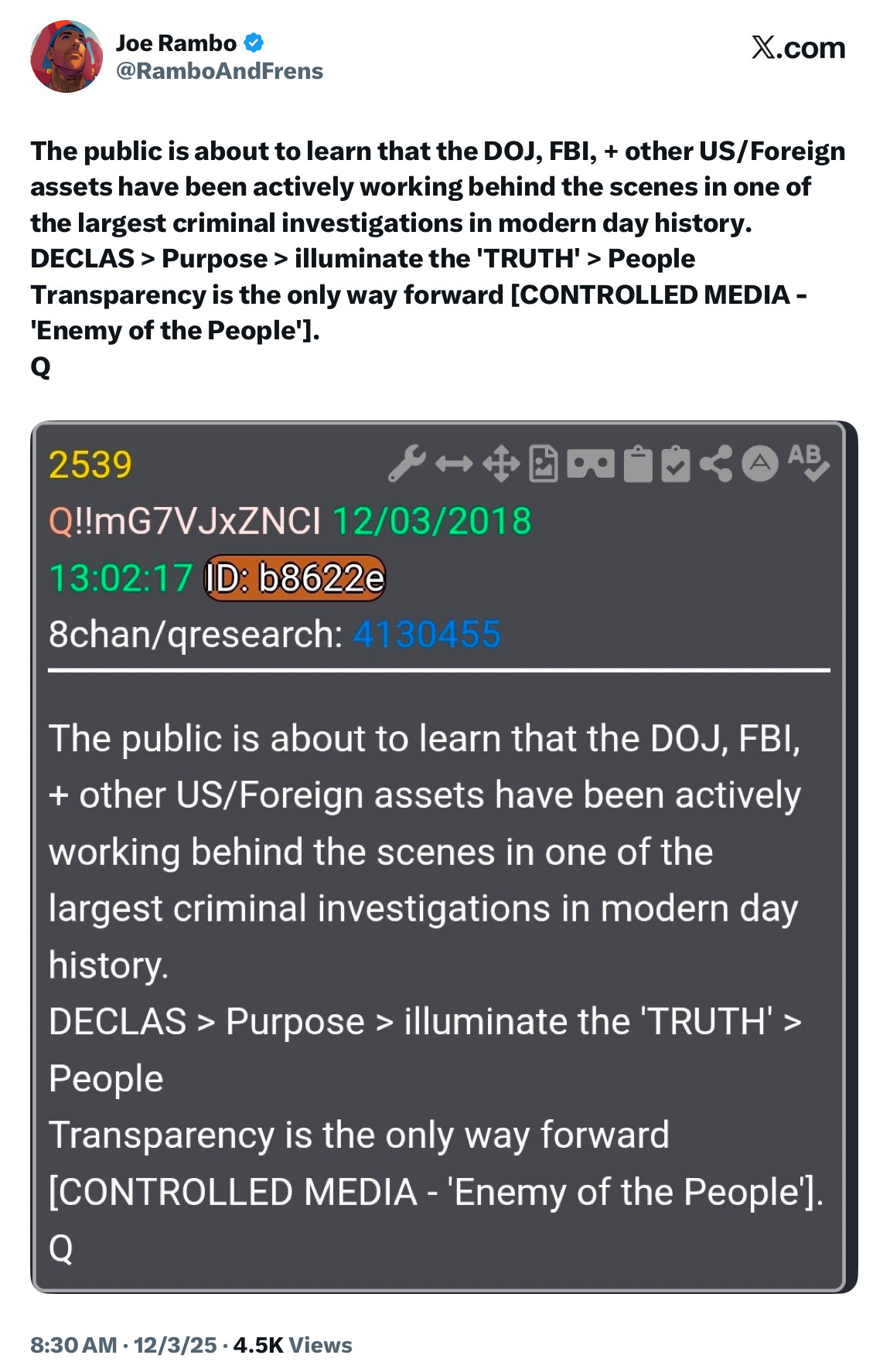
Task: Click the clipboard with checkmark icon
Action: coord(675,464)
